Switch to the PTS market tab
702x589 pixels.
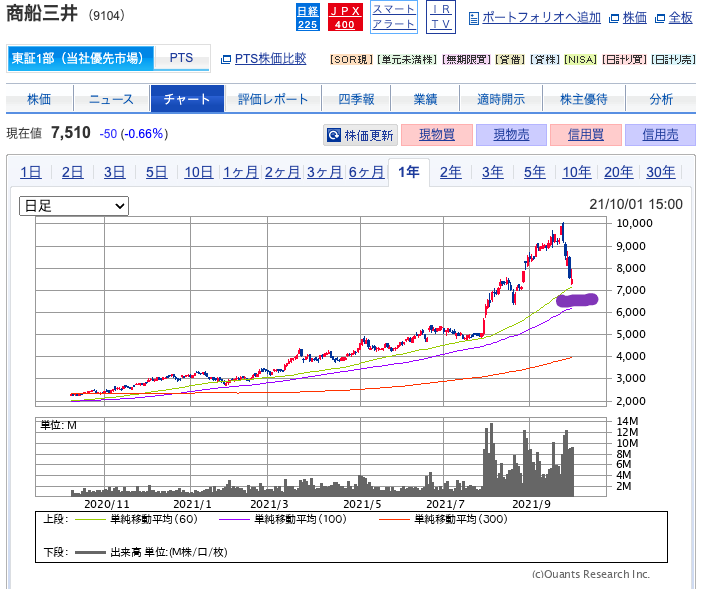[181, 58]
